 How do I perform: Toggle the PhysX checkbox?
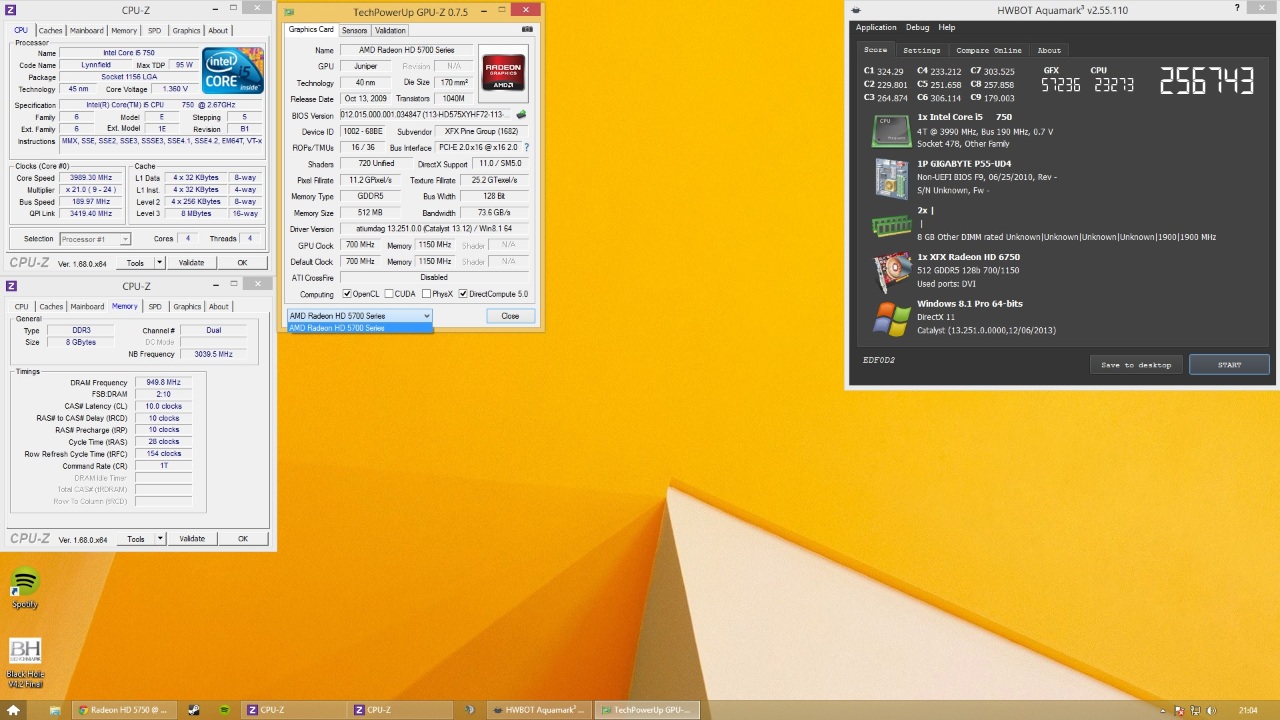tap(426, 294)
